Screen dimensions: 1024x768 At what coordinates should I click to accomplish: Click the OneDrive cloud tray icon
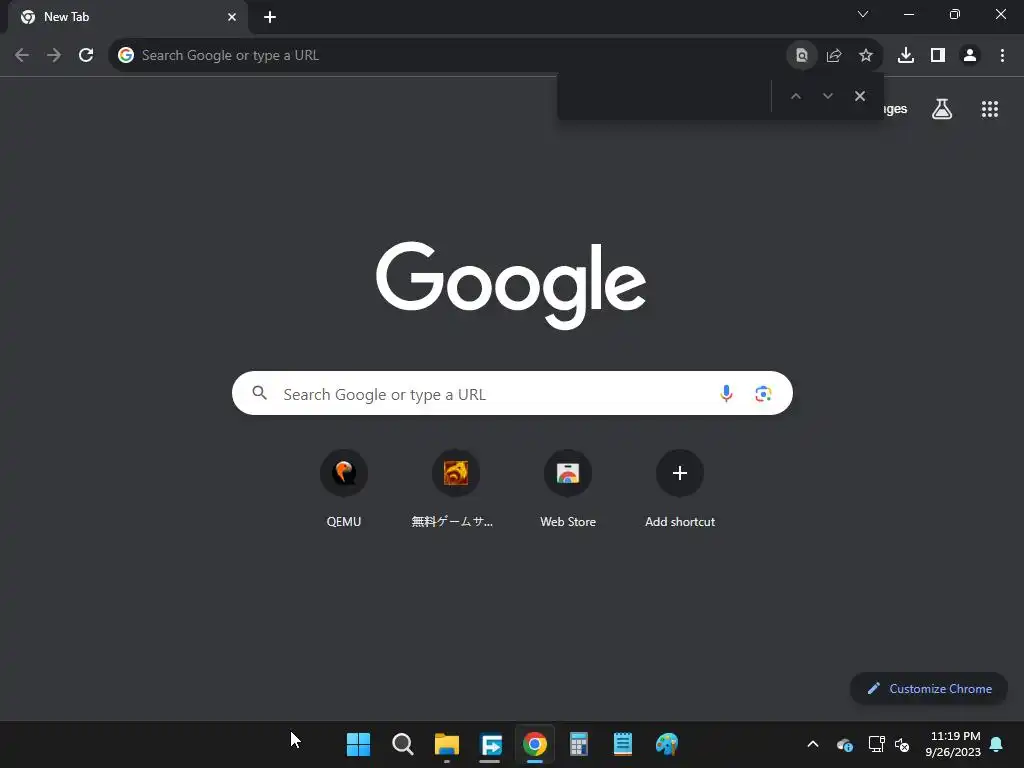pyautogui.click(x=844, y=744)
